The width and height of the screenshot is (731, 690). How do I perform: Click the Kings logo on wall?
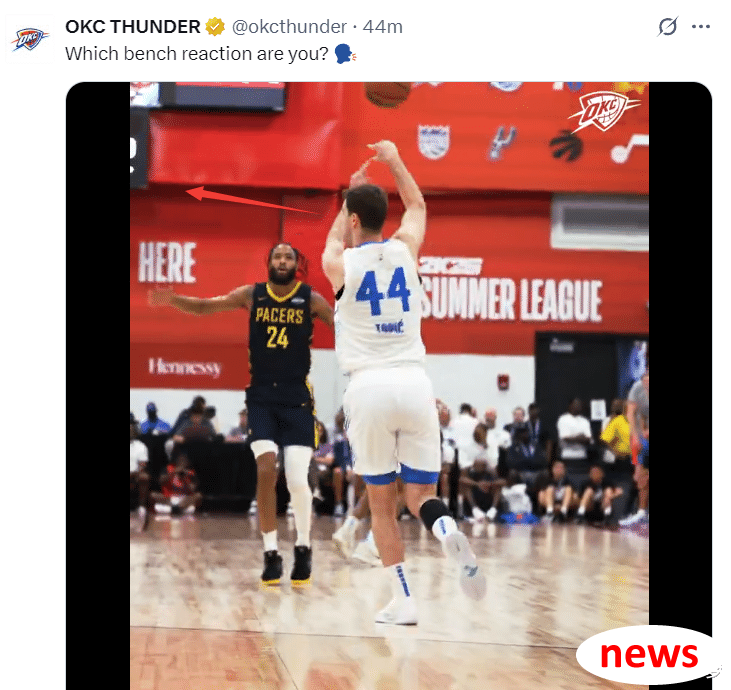click(x=434, y=141)
